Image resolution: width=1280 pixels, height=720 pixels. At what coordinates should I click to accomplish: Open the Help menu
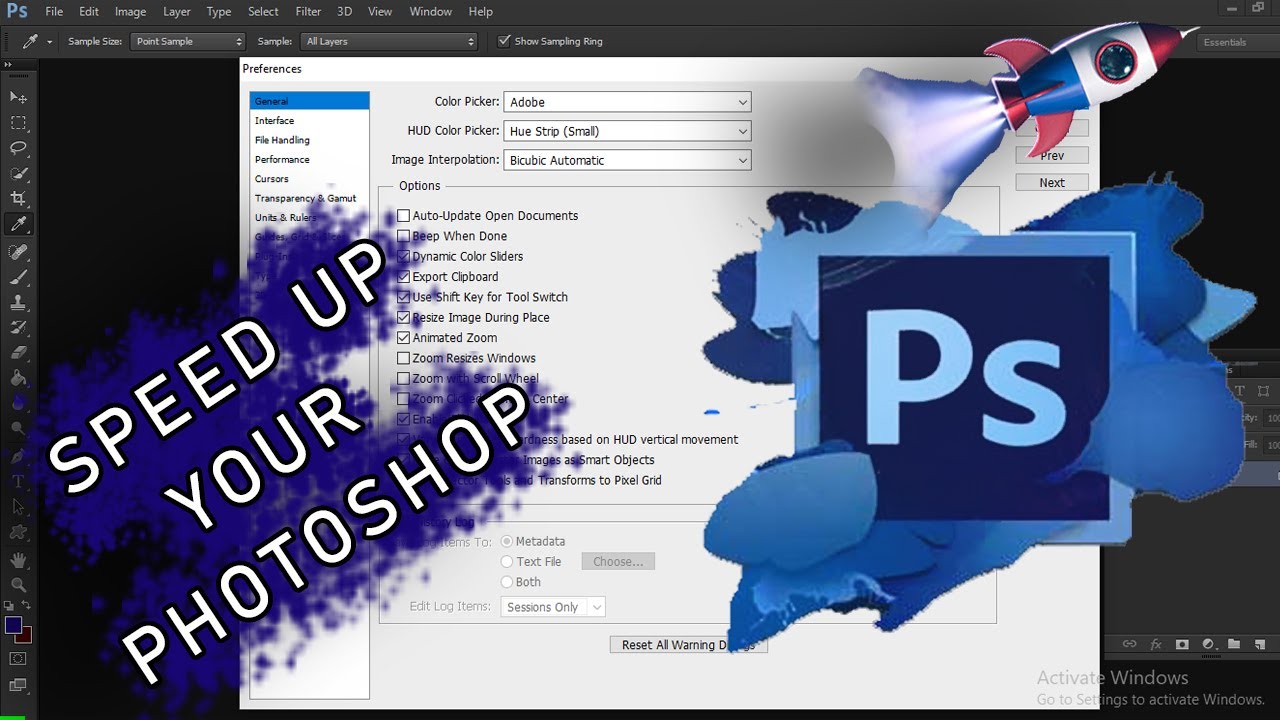pos(481,12)
